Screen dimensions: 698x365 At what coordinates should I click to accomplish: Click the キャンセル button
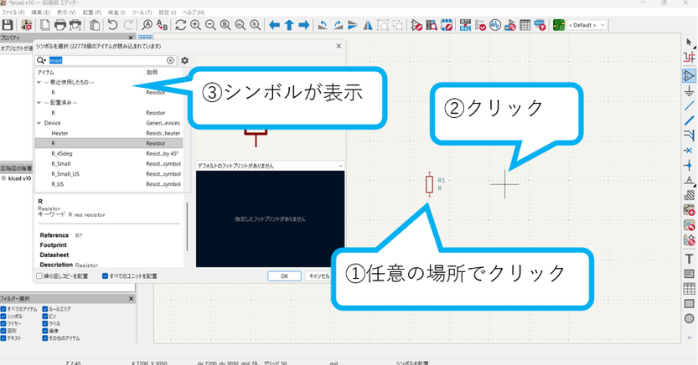click(319, 276)
